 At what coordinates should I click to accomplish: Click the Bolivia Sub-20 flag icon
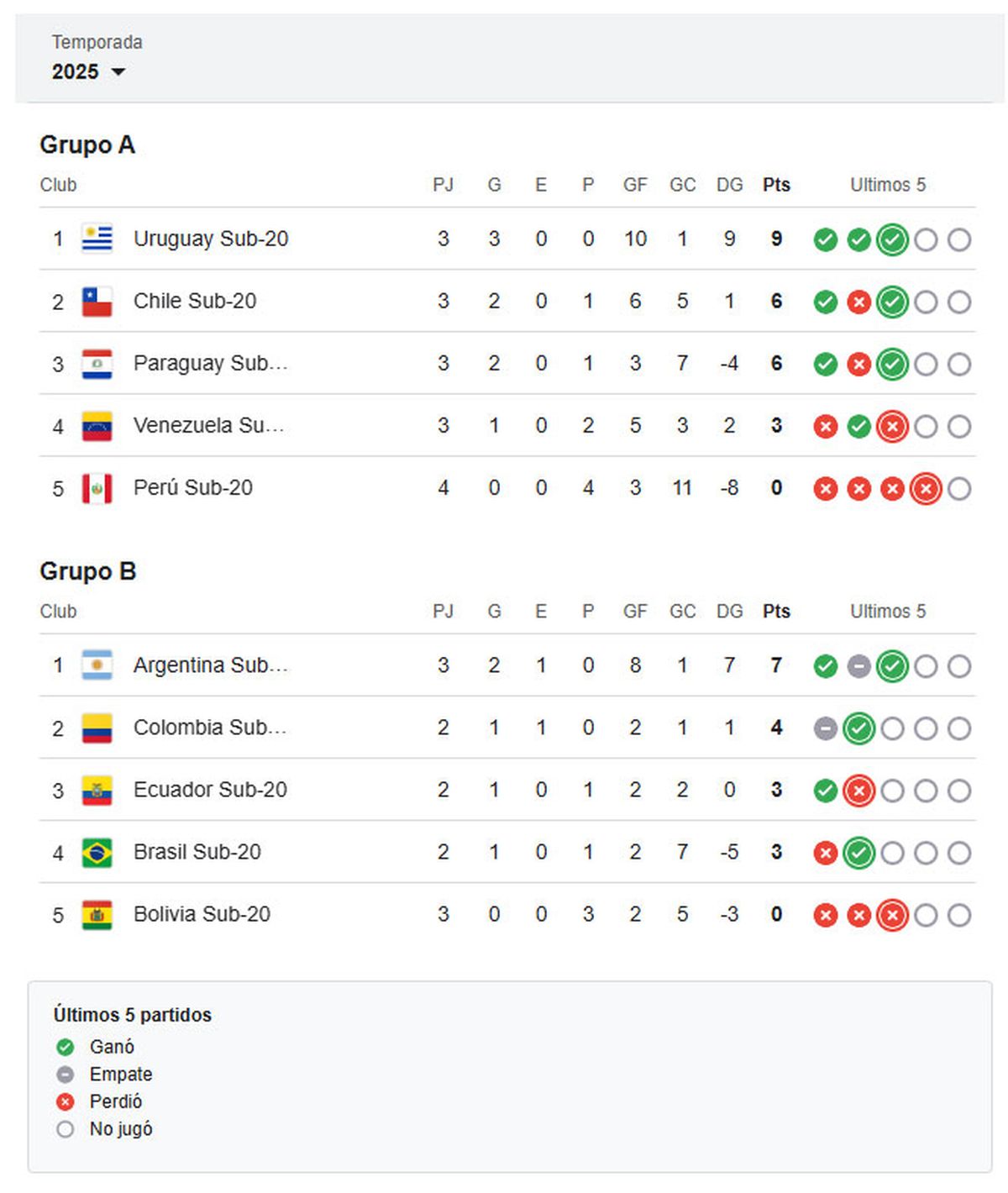pyautogui.click(x=97, y=915)
